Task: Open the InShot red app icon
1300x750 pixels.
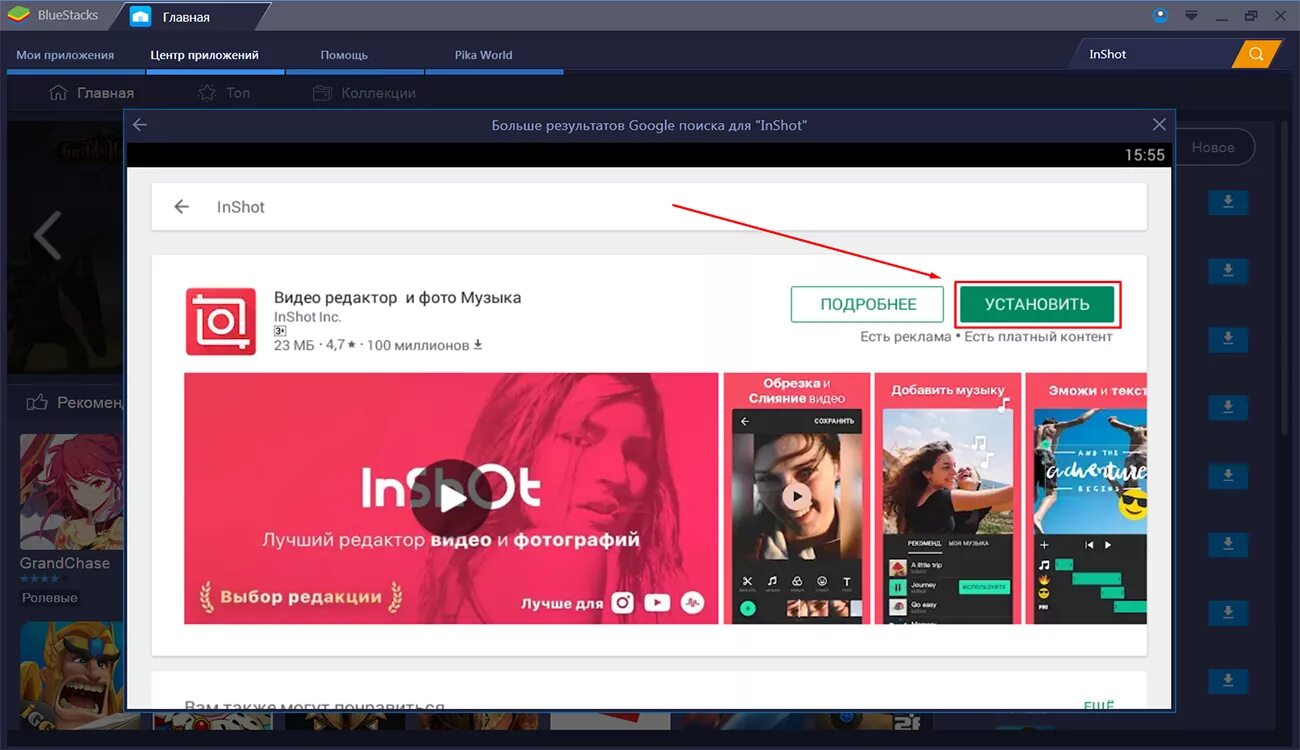Action: click(221, 321)
